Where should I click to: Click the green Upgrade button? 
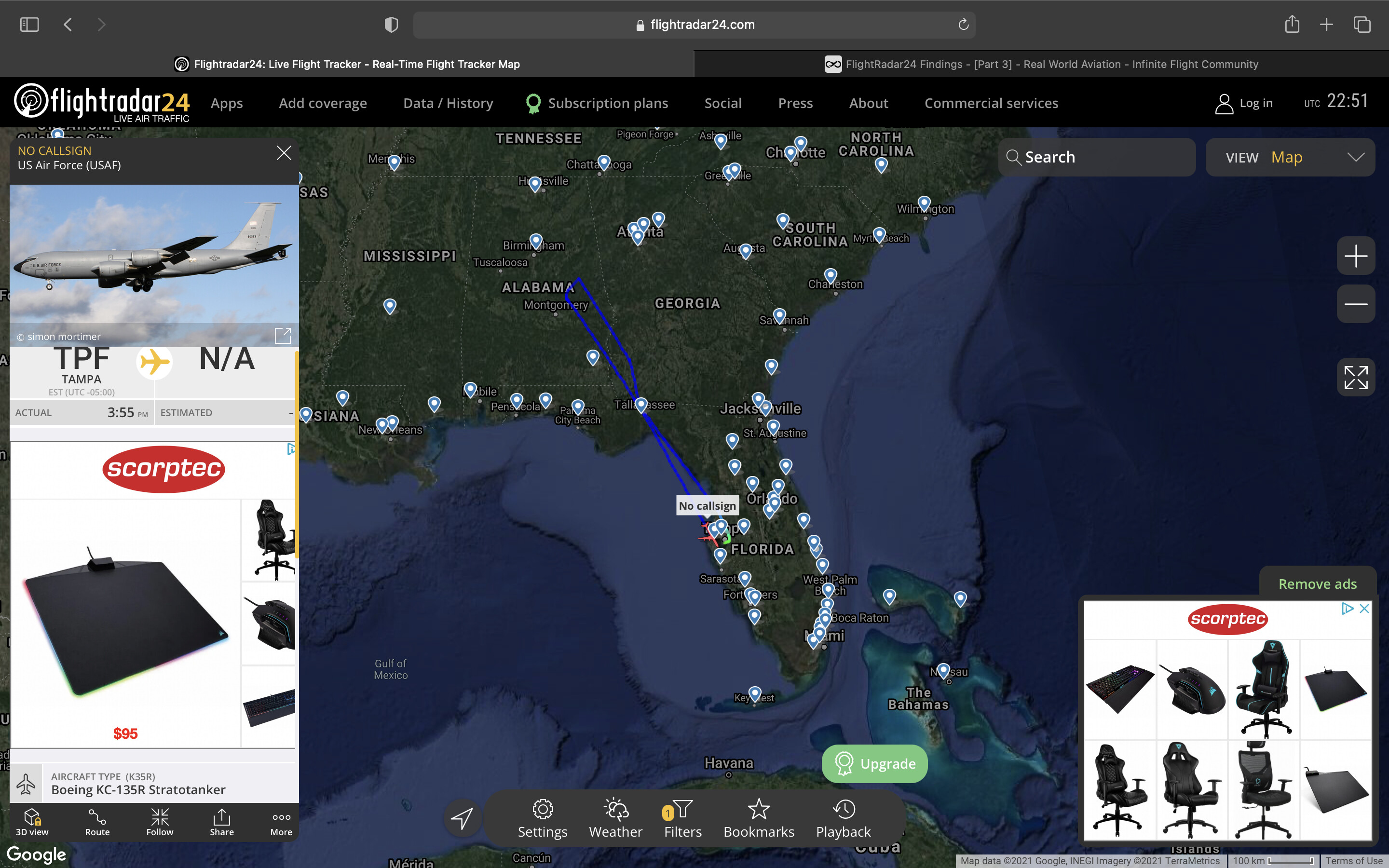pos(874,763)
